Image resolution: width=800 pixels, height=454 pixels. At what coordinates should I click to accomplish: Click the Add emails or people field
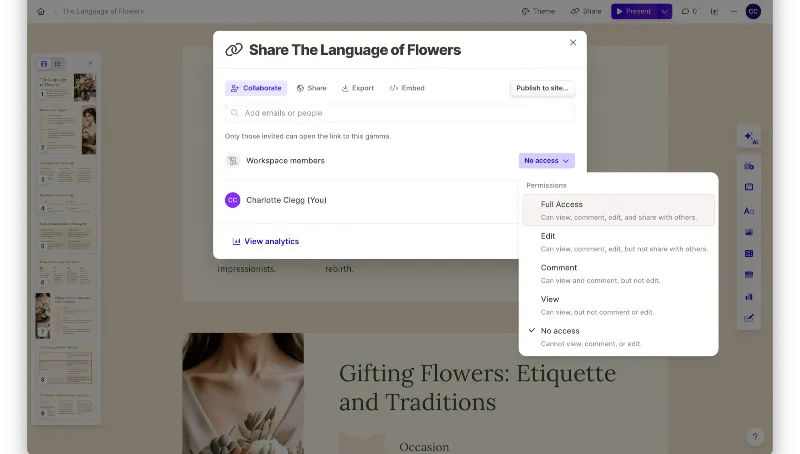tap(400, 113)
